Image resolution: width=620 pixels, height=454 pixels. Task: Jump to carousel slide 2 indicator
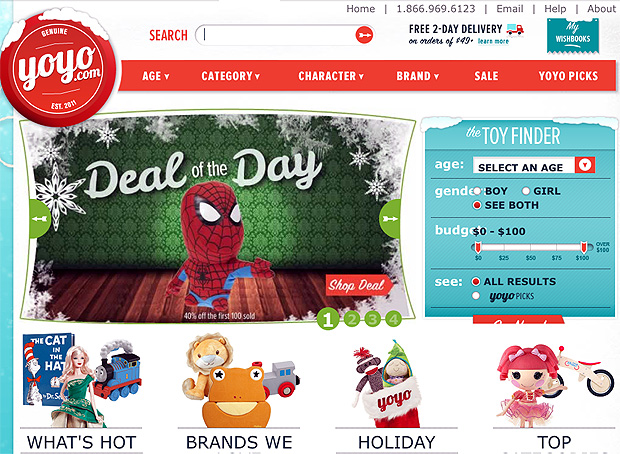(352, 319)
